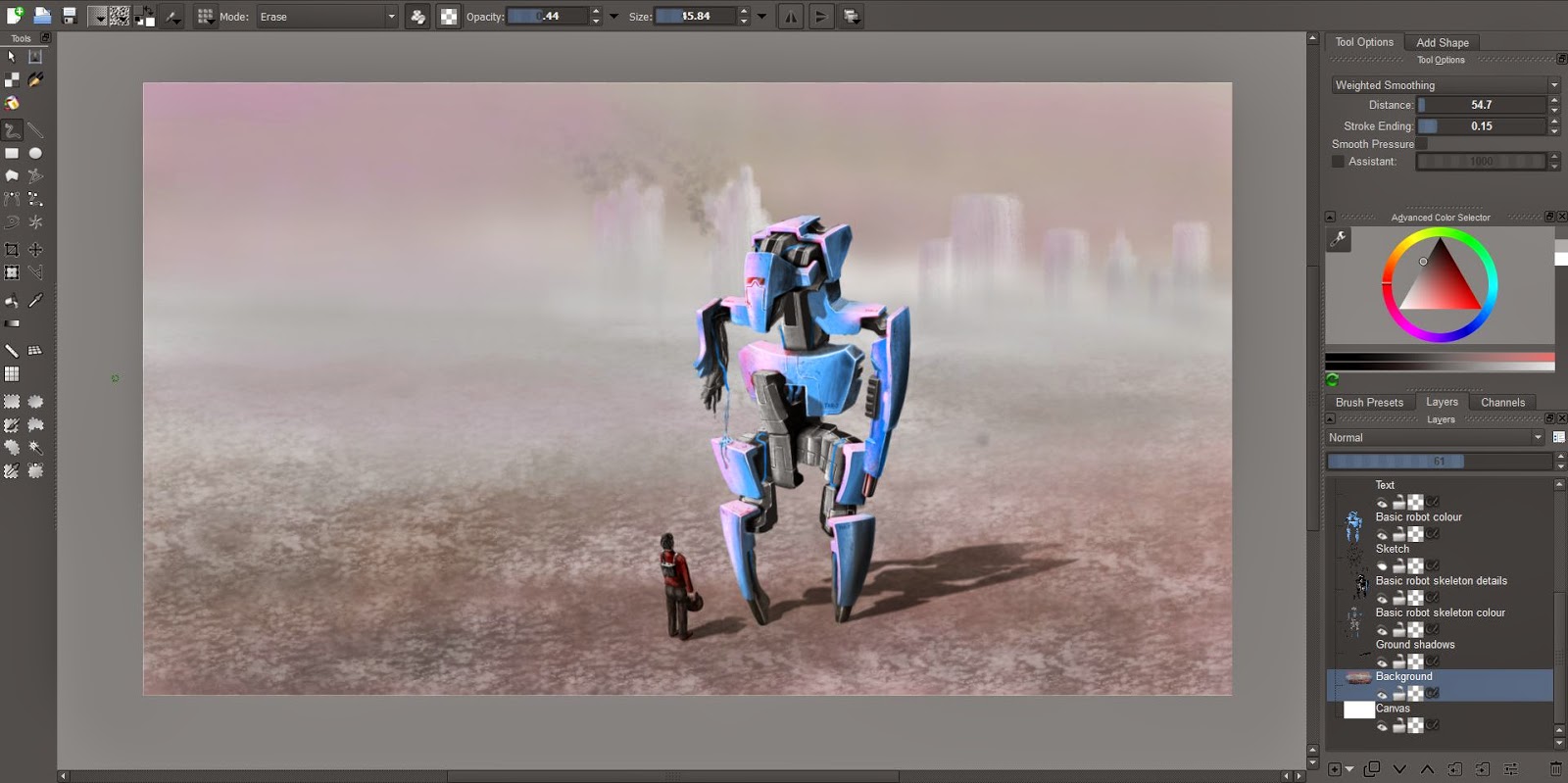Select the Polygon tool

pyautogui.click(x=12, y=175)
